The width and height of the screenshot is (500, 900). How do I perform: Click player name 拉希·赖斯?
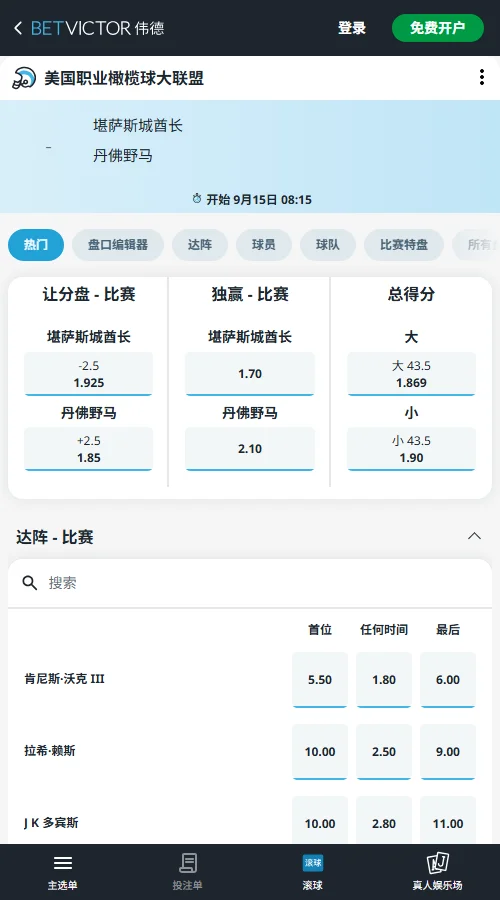50,751
